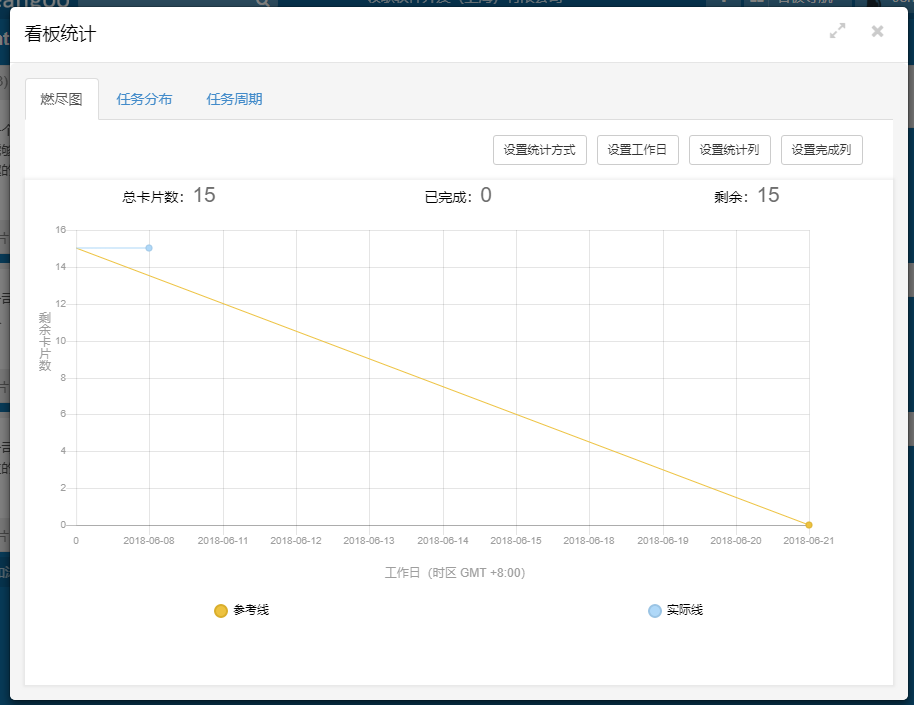Open the 设置工作日 settings
914x705 pixels.
tap(638, 150)
